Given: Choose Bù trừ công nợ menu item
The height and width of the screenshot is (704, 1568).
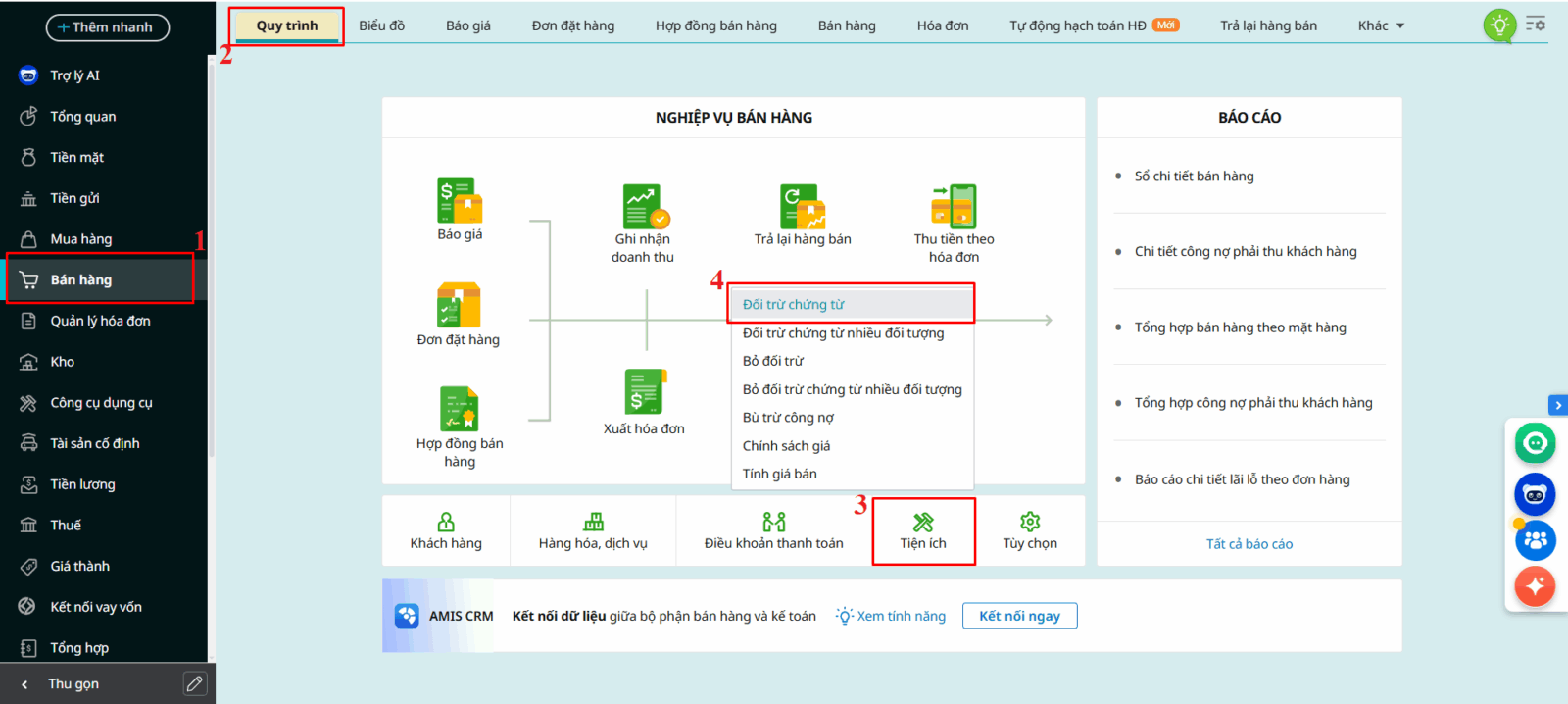Looking at the screenshot, I should (788, 418).
